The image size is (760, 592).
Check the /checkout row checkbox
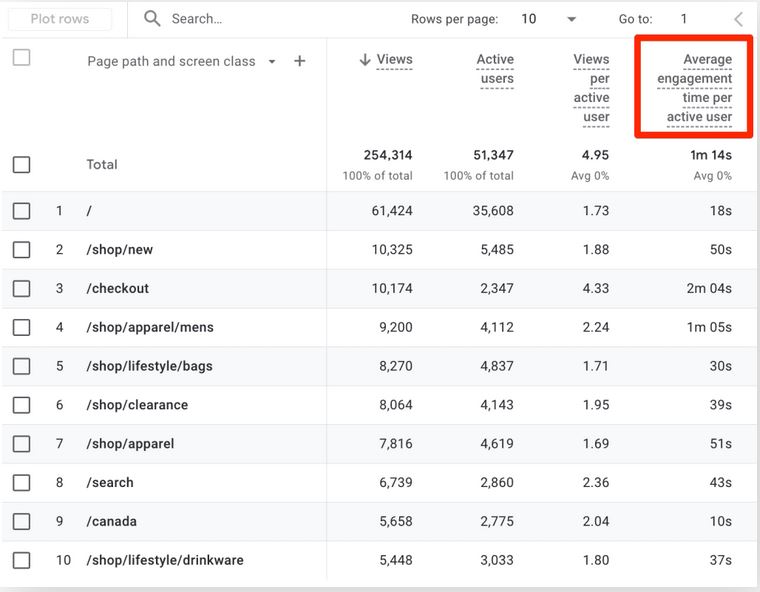coord(21,288)
